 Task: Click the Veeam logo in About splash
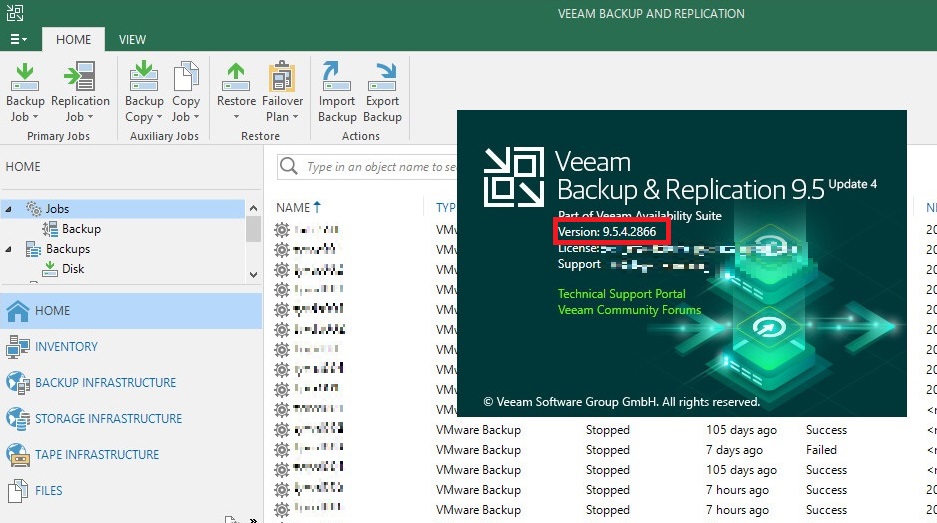[513, 177]
